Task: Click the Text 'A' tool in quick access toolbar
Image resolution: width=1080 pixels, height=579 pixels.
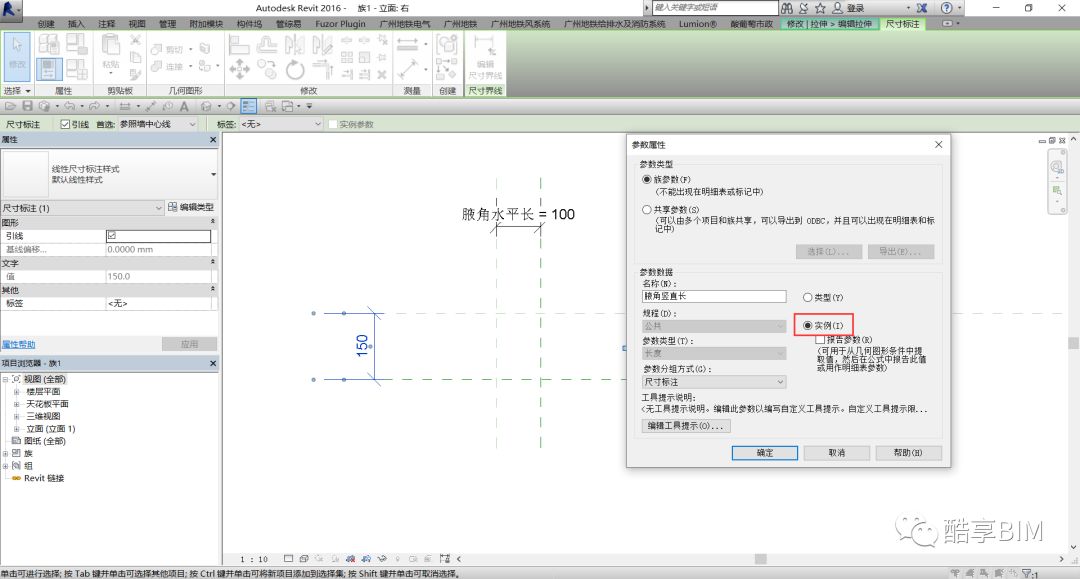Action: (184, 106)
